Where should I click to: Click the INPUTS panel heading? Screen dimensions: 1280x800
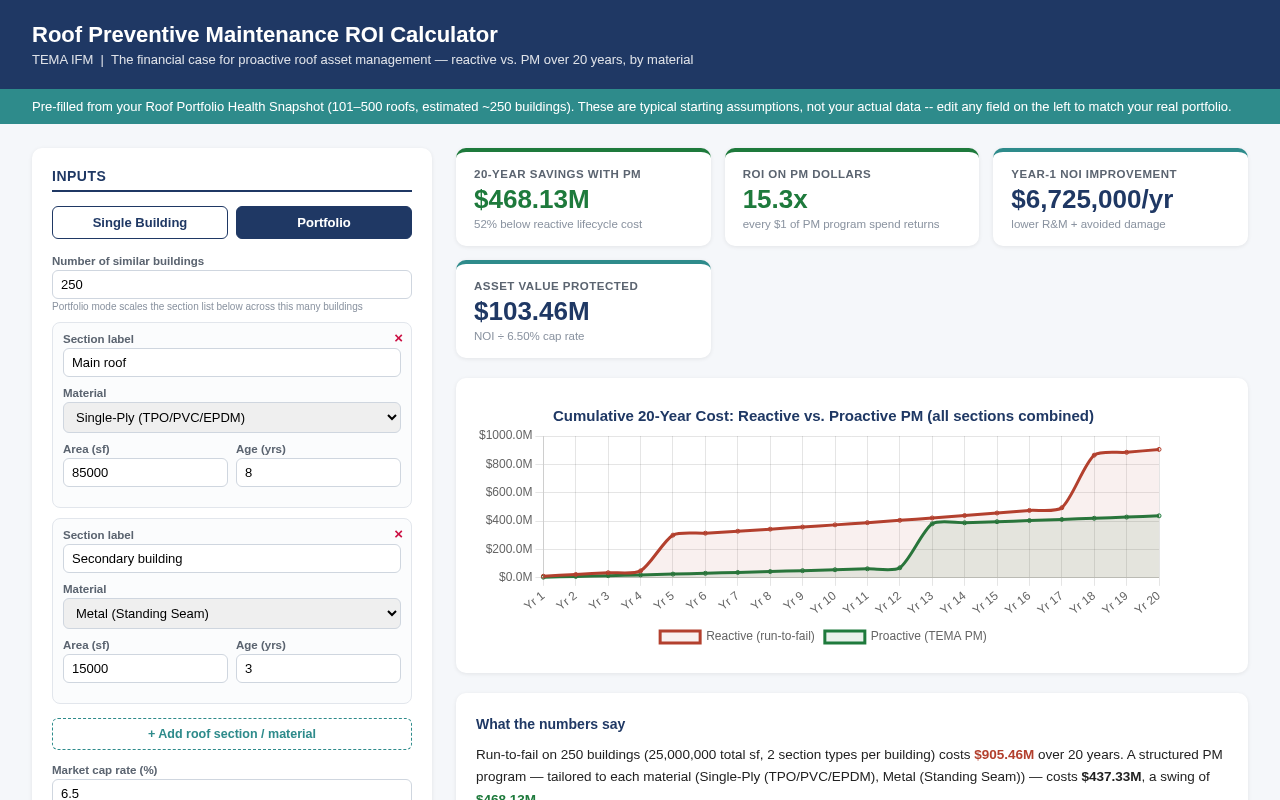coord(79,176)
